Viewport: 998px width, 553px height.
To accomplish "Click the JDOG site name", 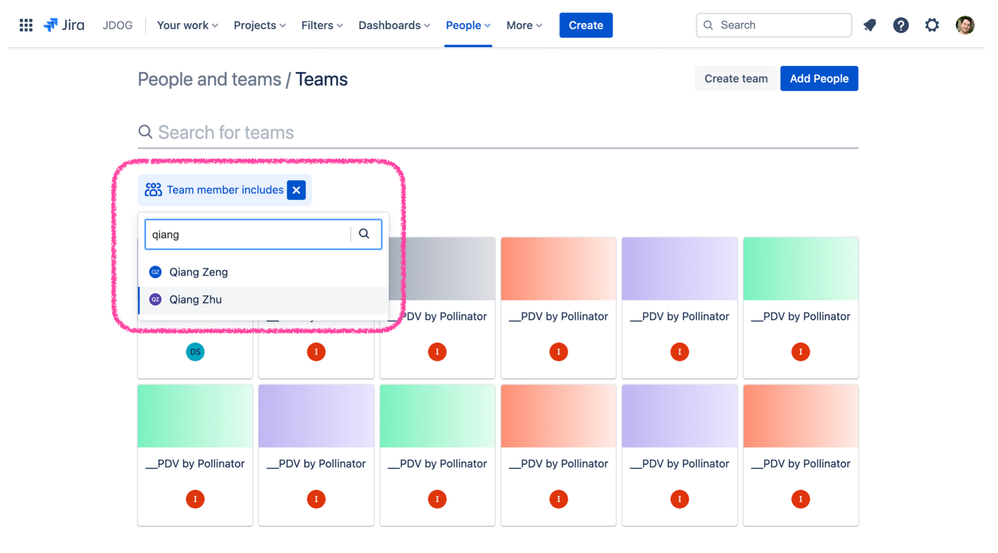I will tap(118, 25).
